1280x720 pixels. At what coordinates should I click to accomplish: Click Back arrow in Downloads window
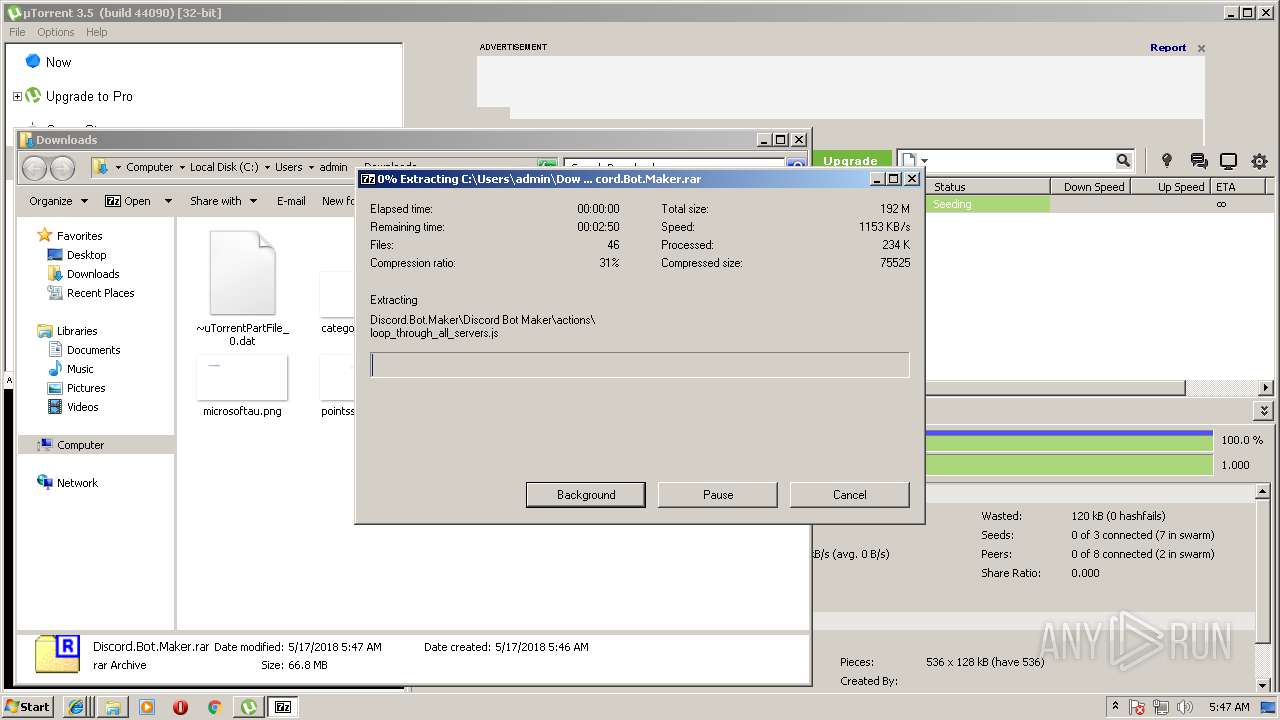click(x=34, y=168)
